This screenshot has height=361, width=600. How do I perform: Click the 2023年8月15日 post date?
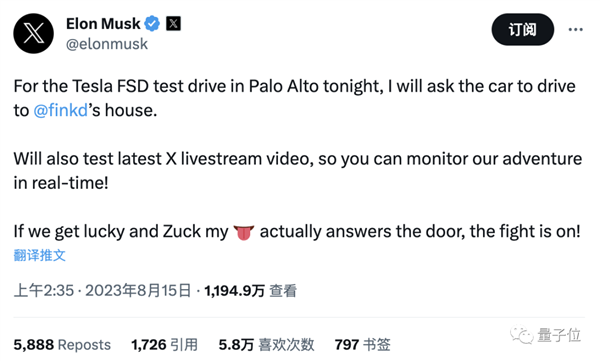click(x=138, y=291)
